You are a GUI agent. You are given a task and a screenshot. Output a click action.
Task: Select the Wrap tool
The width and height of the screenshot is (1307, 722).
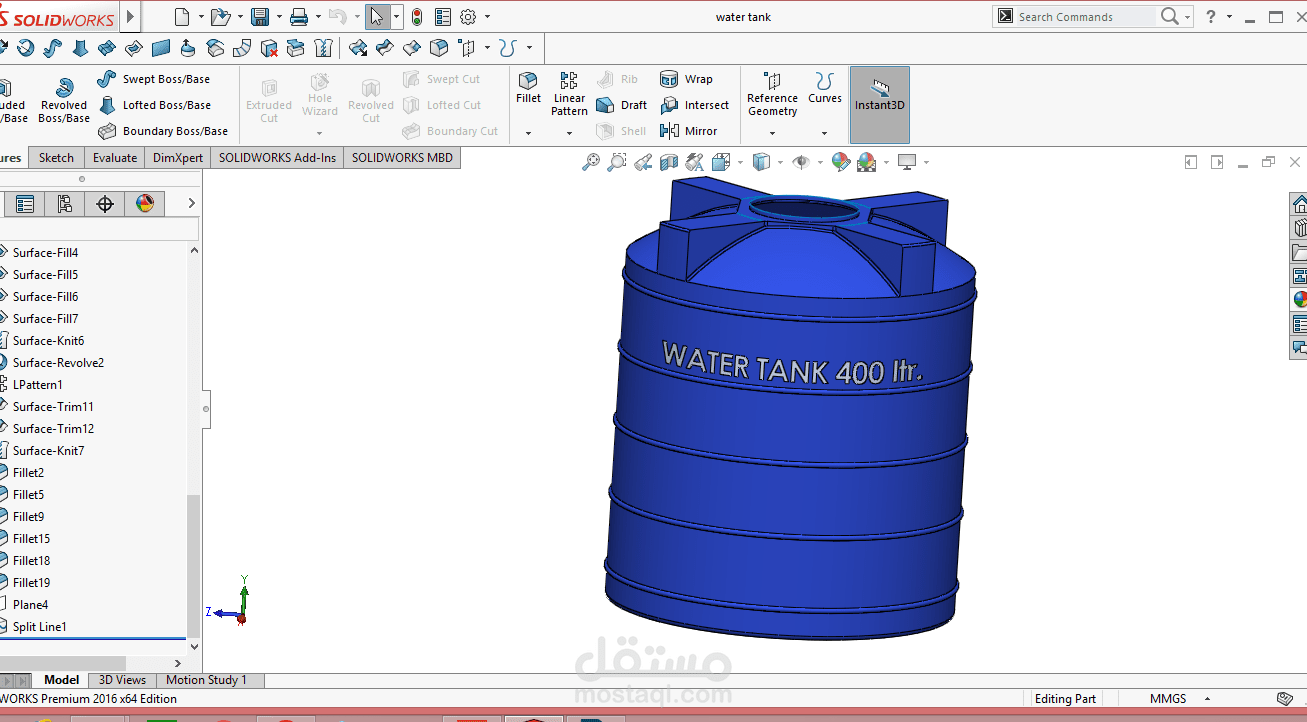click(686, 79)
